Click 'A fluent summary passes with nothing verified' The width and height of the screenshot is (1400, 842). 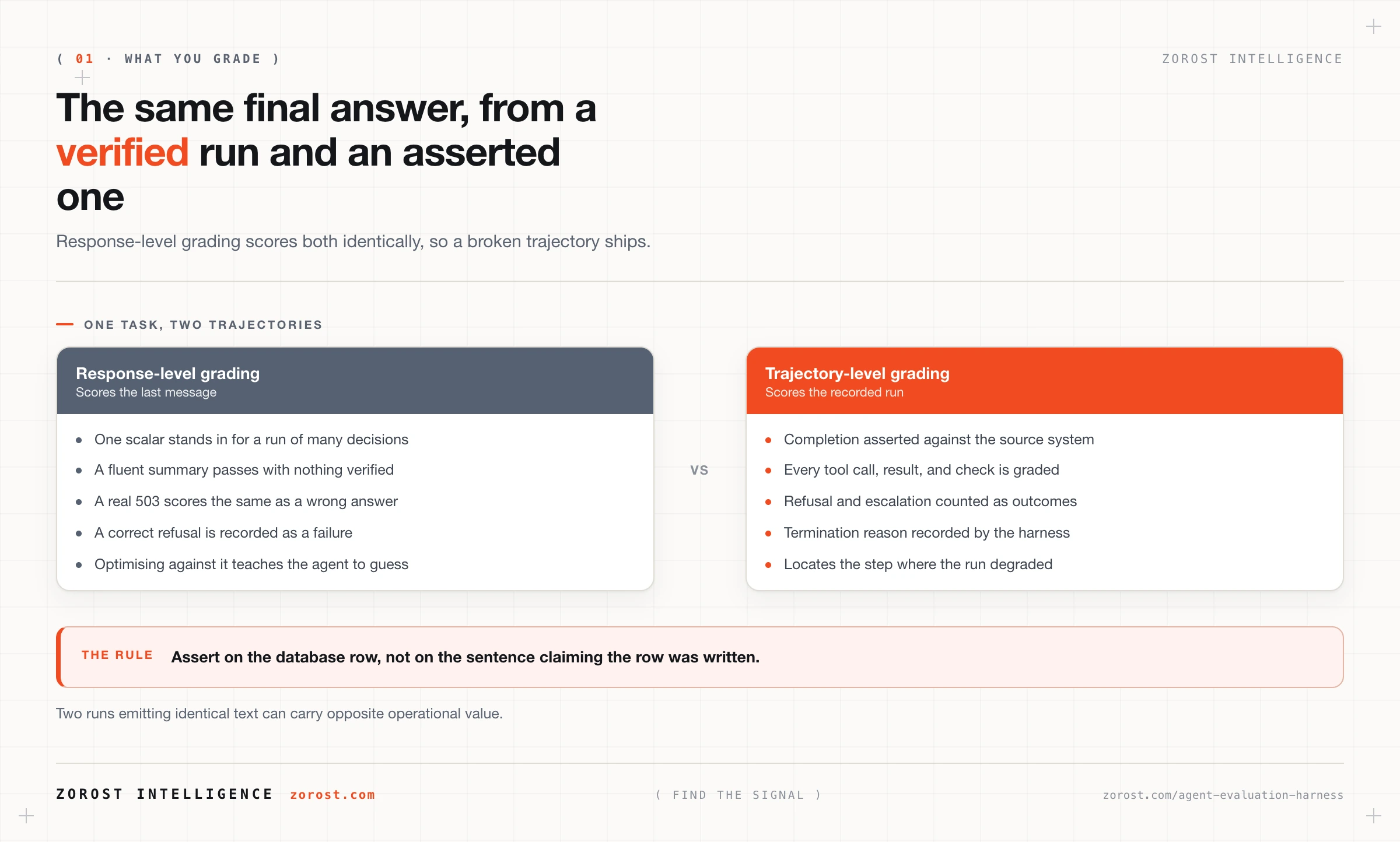(x=244, y=469)
